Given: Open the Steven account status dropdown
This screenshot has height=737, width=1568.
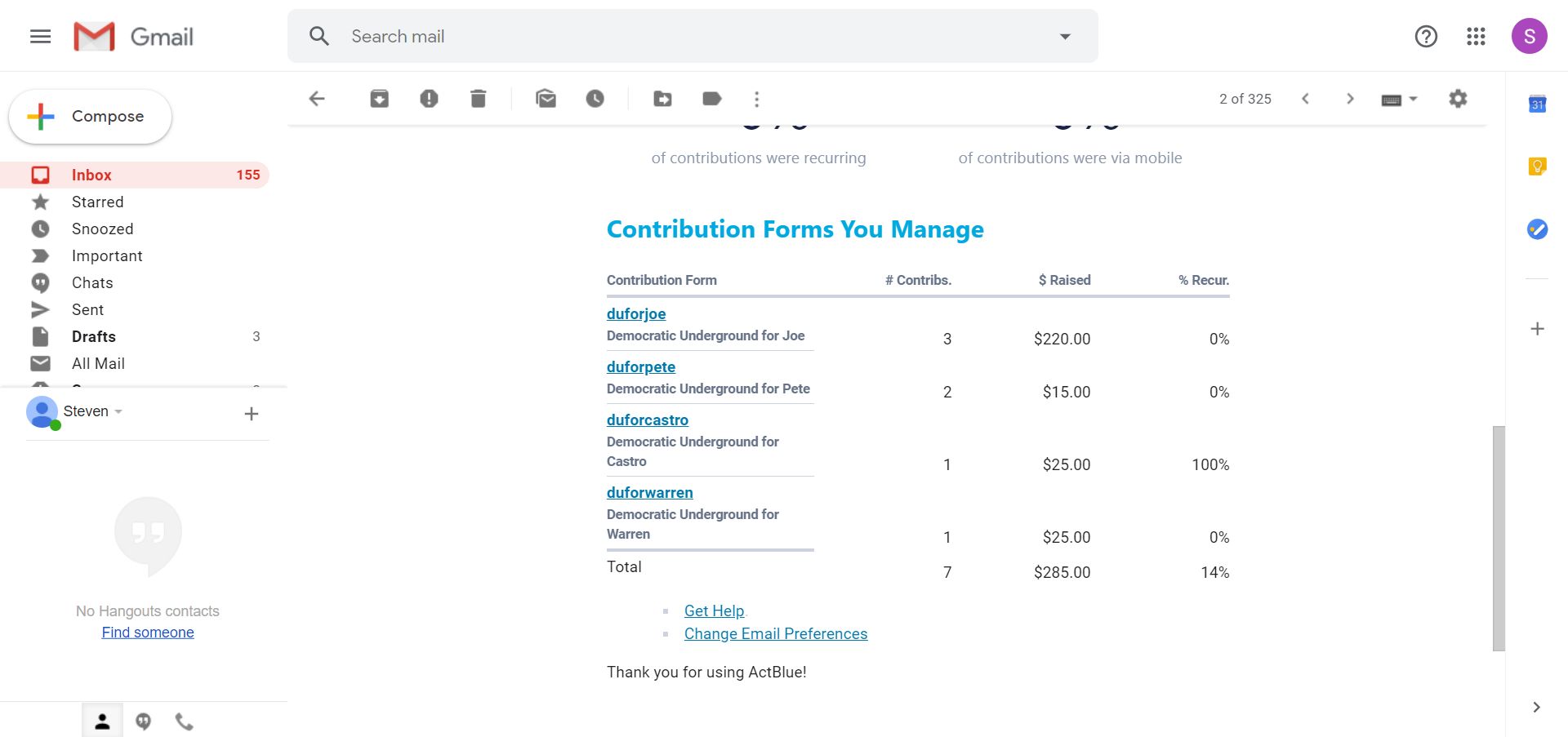Looking at the screenshot, I should click(118, 411).
